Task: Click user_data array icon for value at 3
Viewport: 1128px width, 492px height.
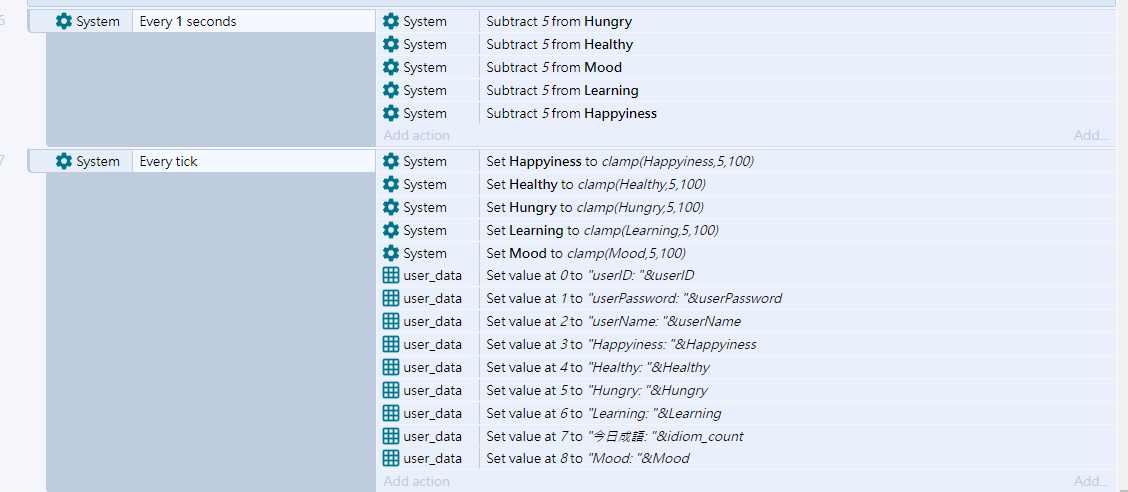Action: pyautogui.click(x=391, y=345)
